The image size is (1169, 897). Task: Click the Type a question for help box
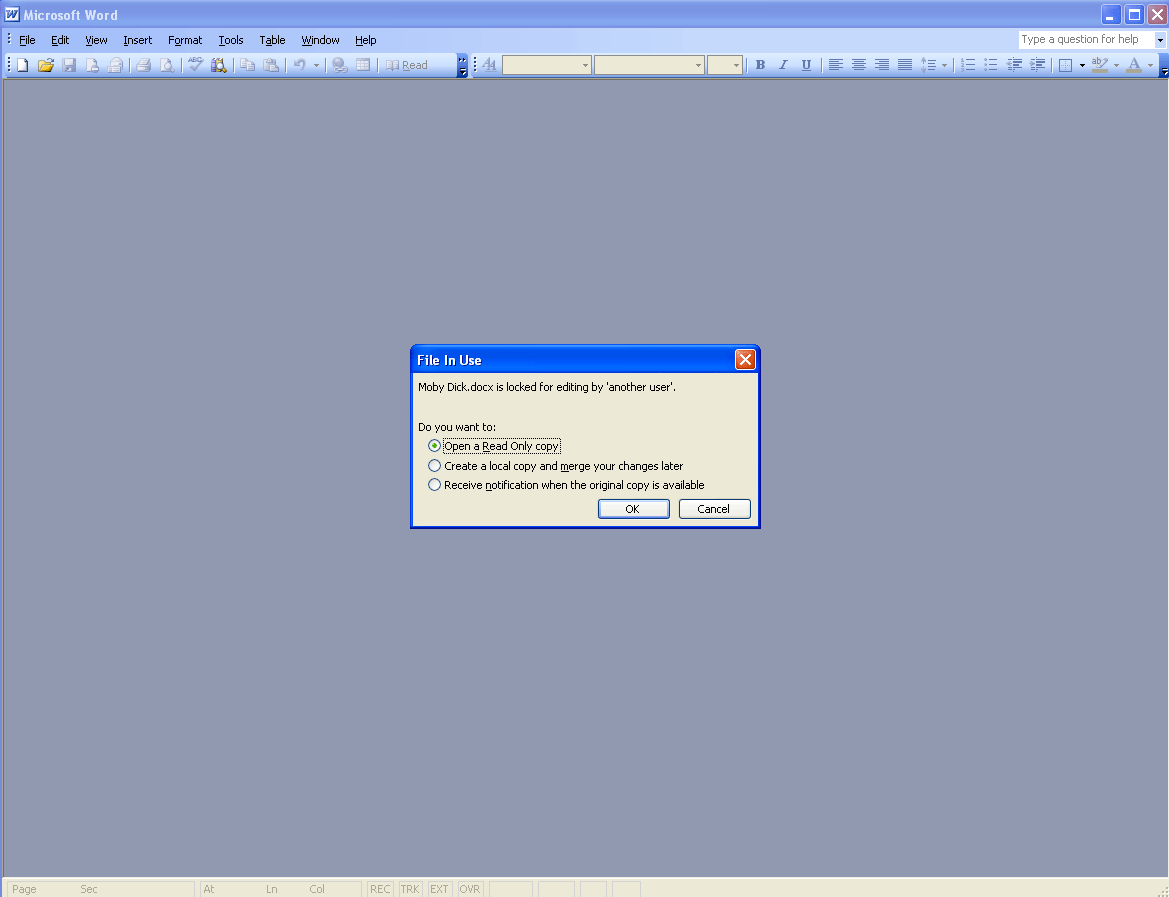click(1086, 40)
